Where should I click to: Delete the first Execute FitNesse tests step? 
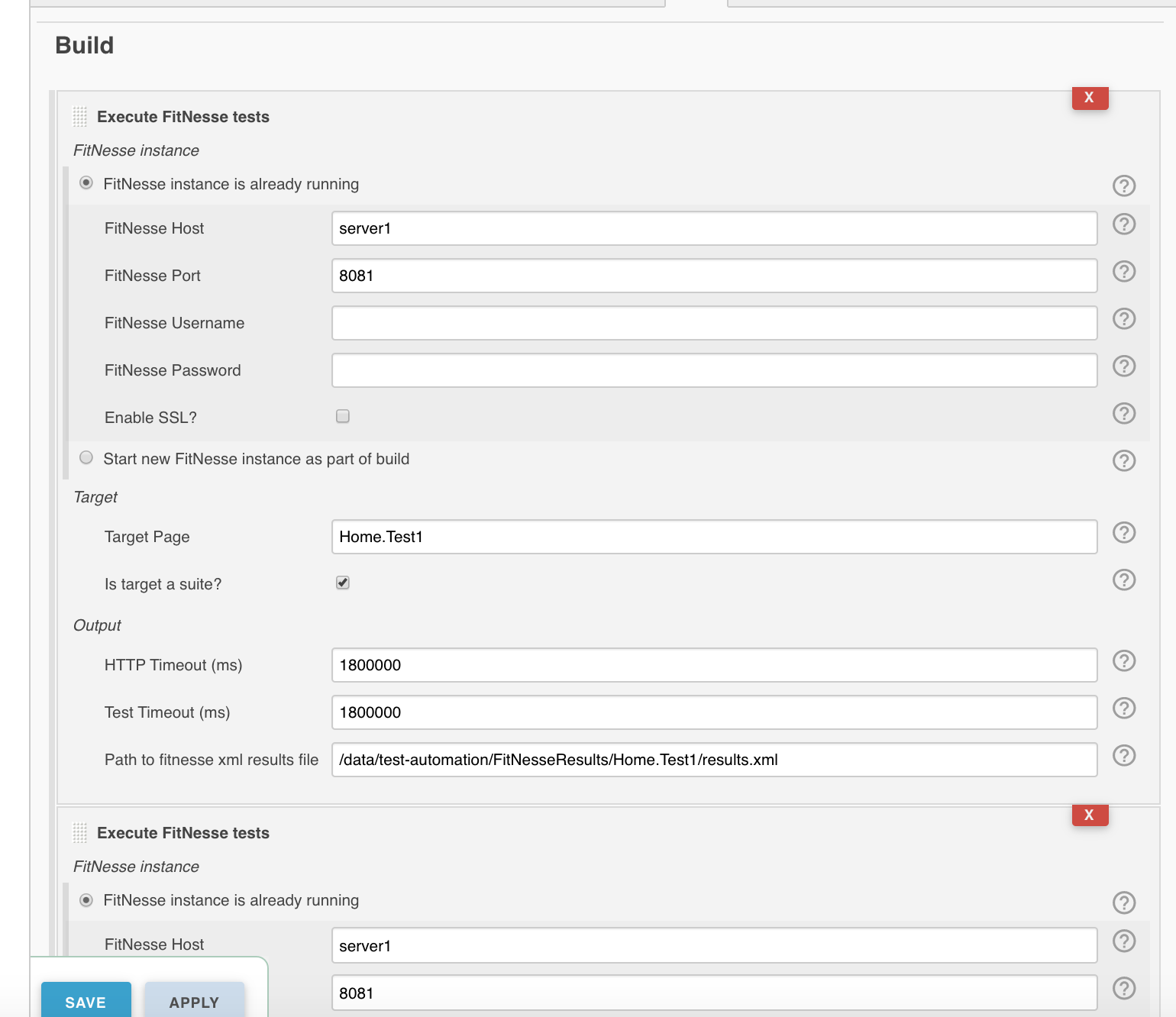(x=1090, y=98)
